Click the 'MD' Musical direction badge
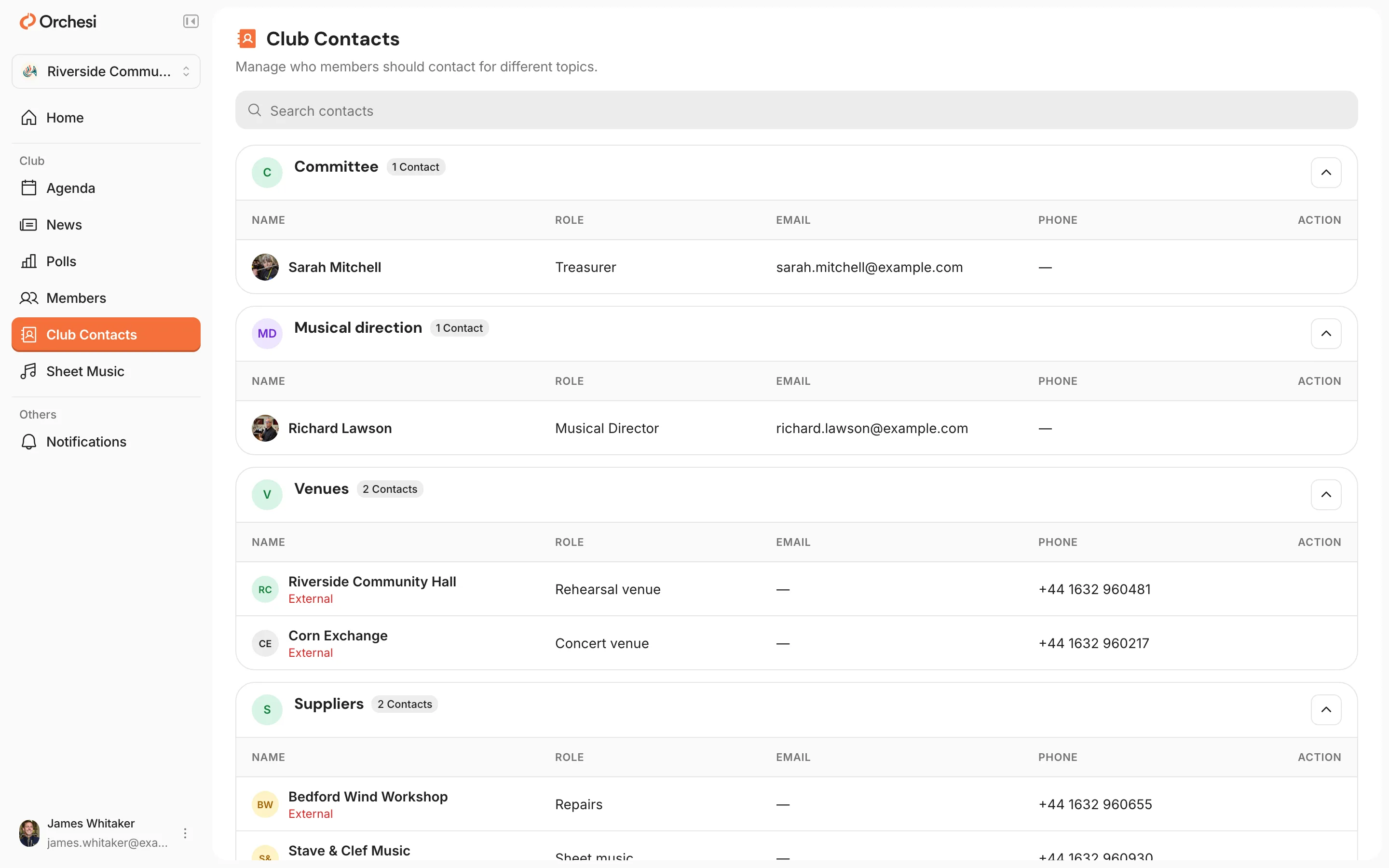This screenshot has width=1389, height=868. (x=267, y=334)
